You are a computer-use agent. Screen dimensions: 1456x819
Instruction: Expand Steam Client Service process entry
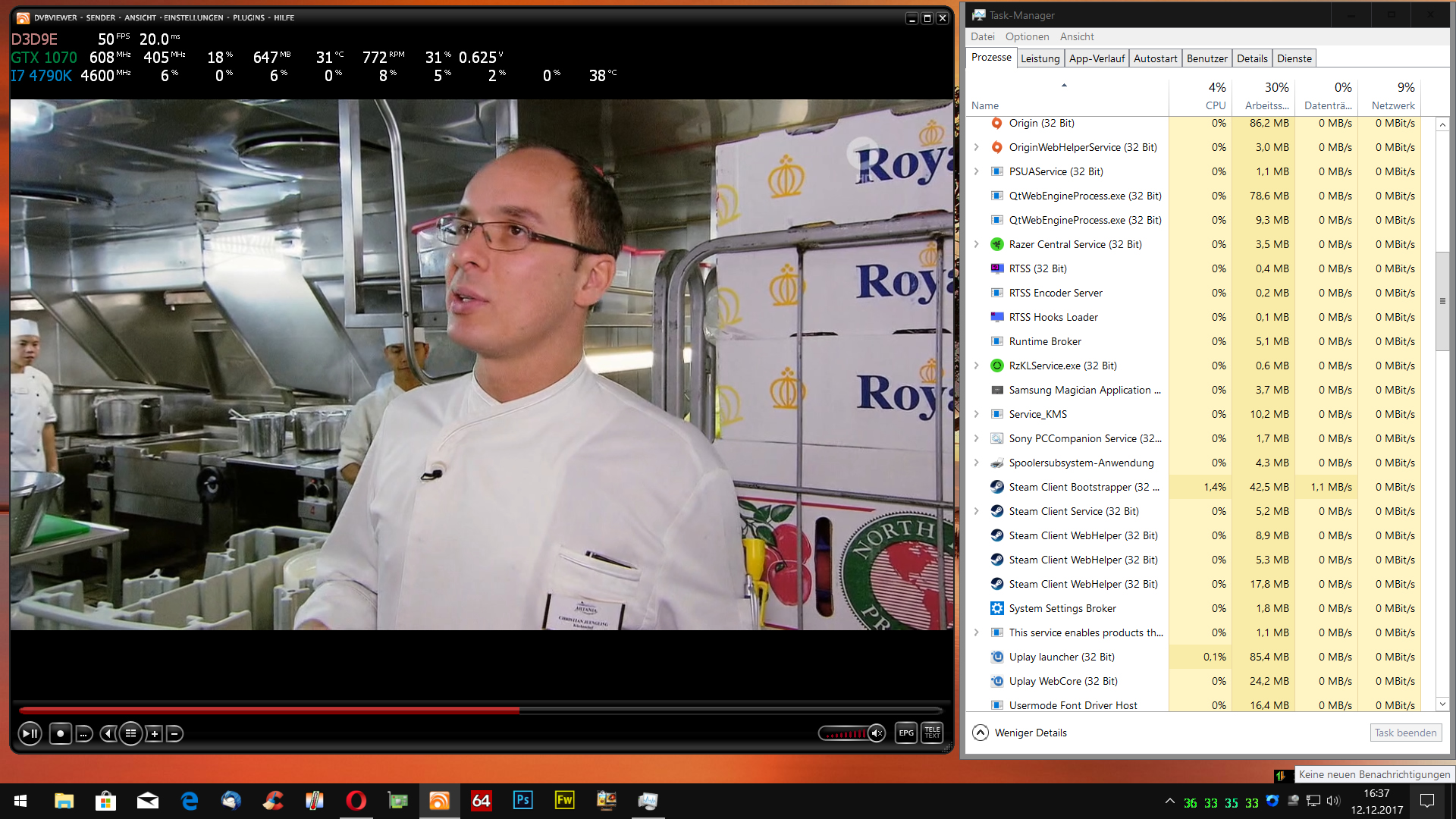pyautogui.click(x=977, y=511)
